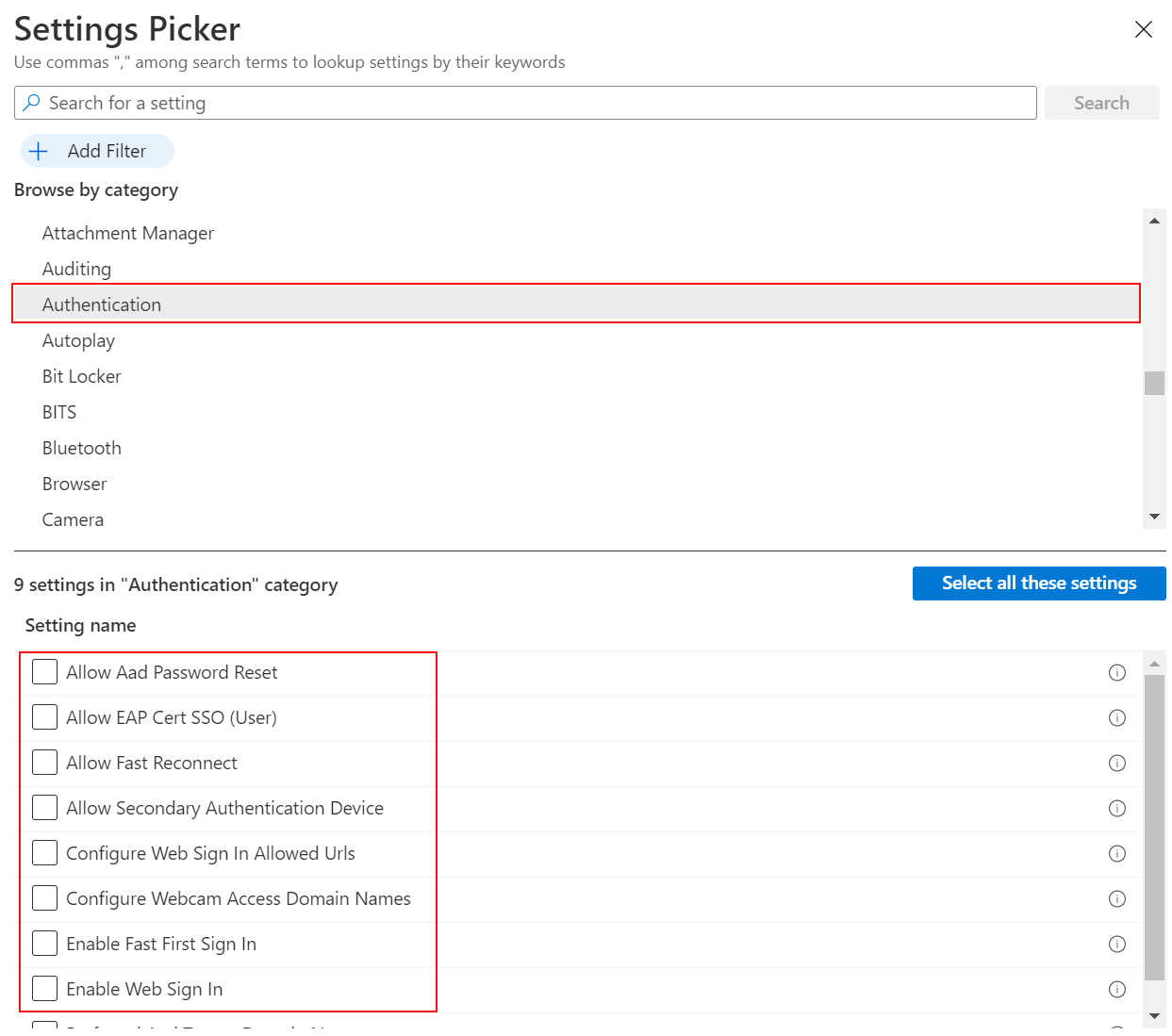Check the Allow Aad Password Reset checkbox
This screenshot has height=1036, width=1172.
(44, 671)
